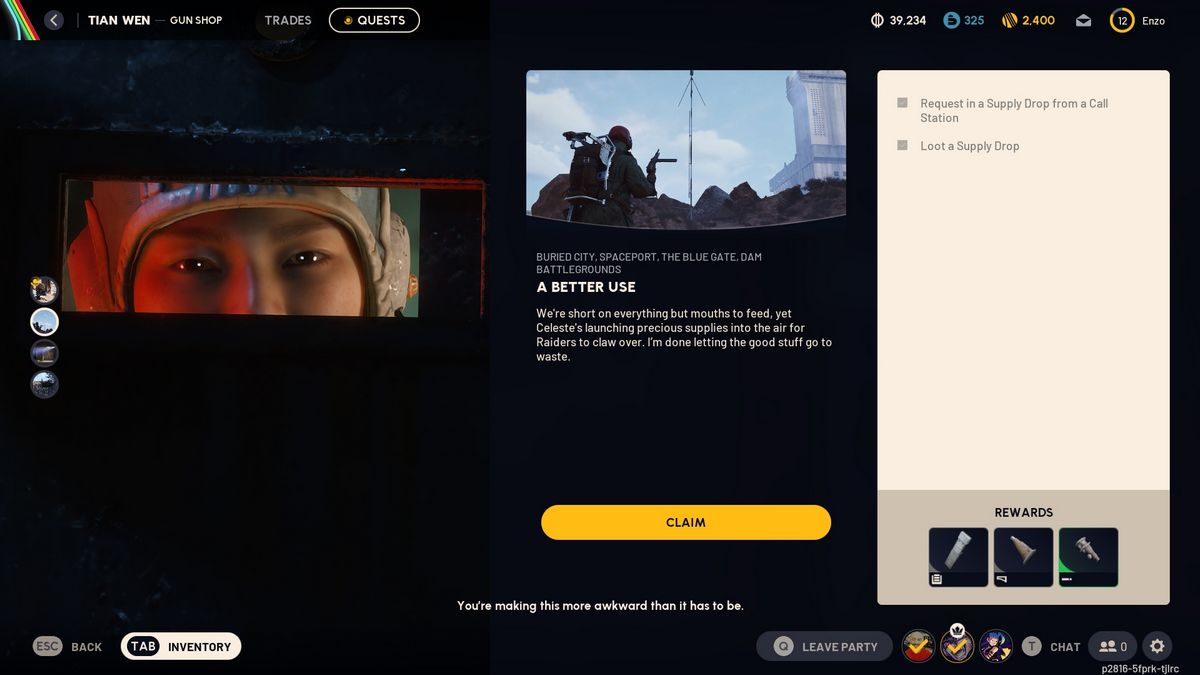1200x675 pixels.
Task: Select the highlighted second quest thumbnail
Action: [45, 321]
